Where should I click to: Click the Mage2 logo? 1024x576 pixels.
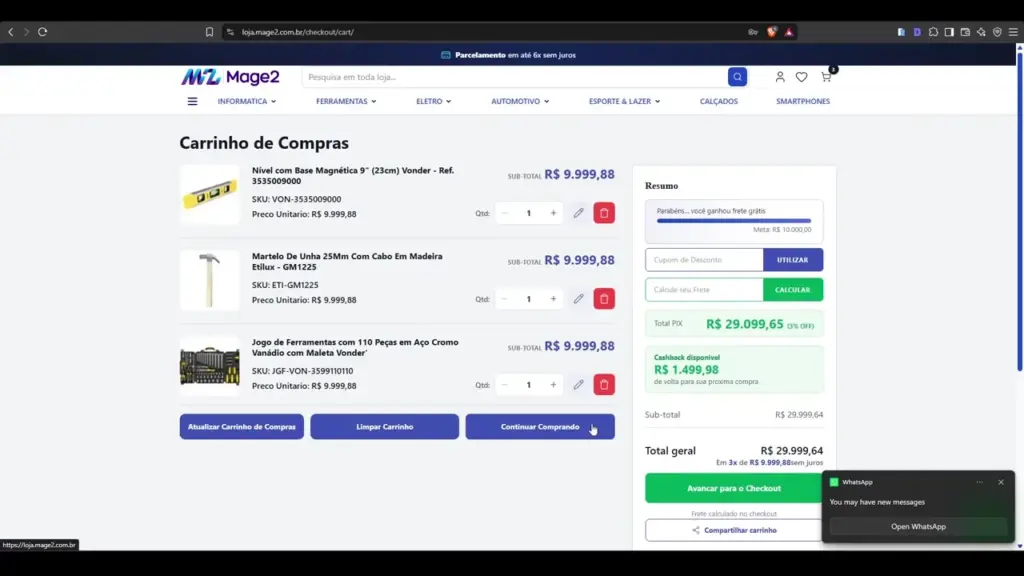tap(230, 77)
